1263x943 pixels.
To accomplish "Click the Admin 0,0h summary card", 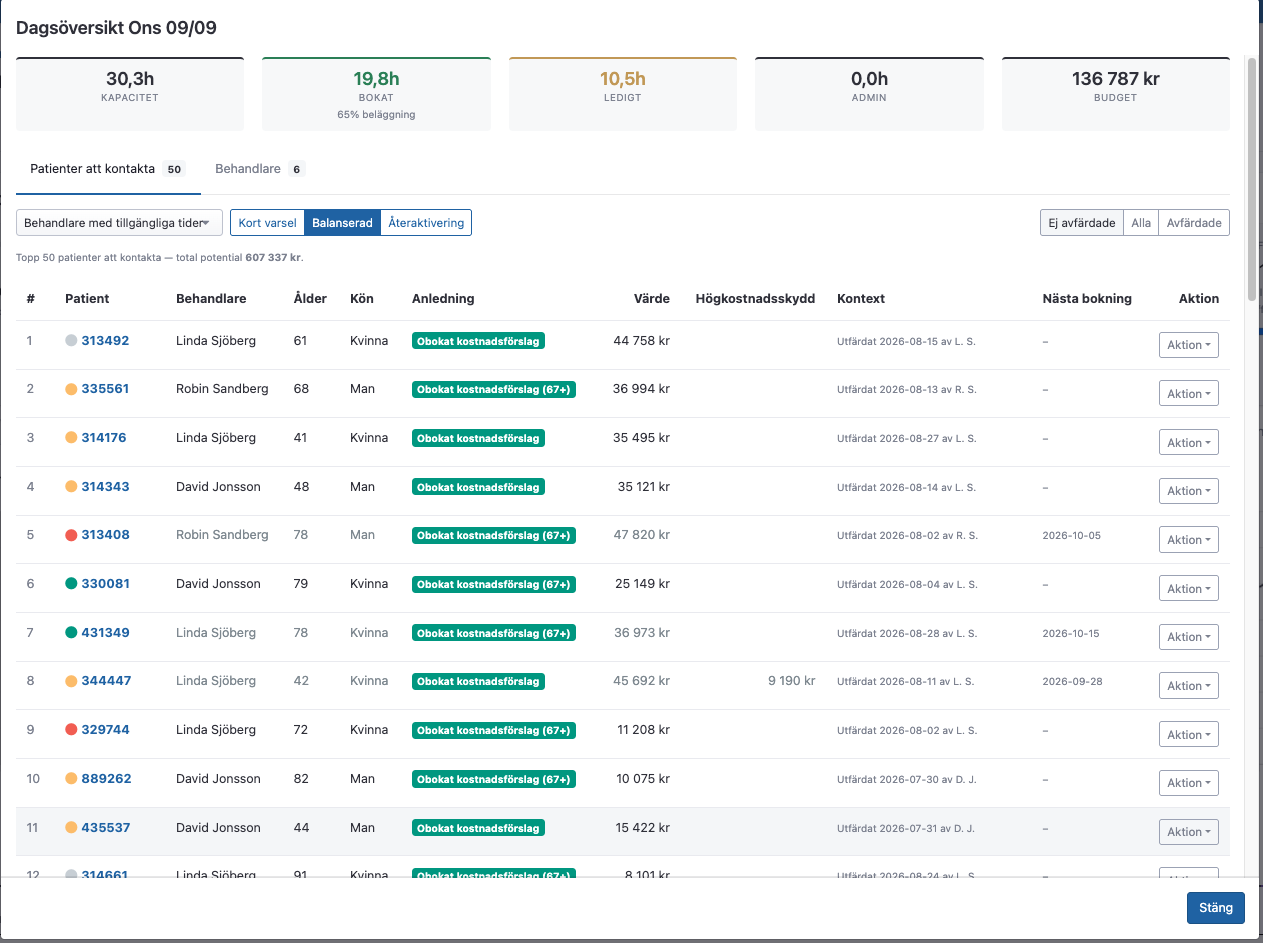I will 869,94.
